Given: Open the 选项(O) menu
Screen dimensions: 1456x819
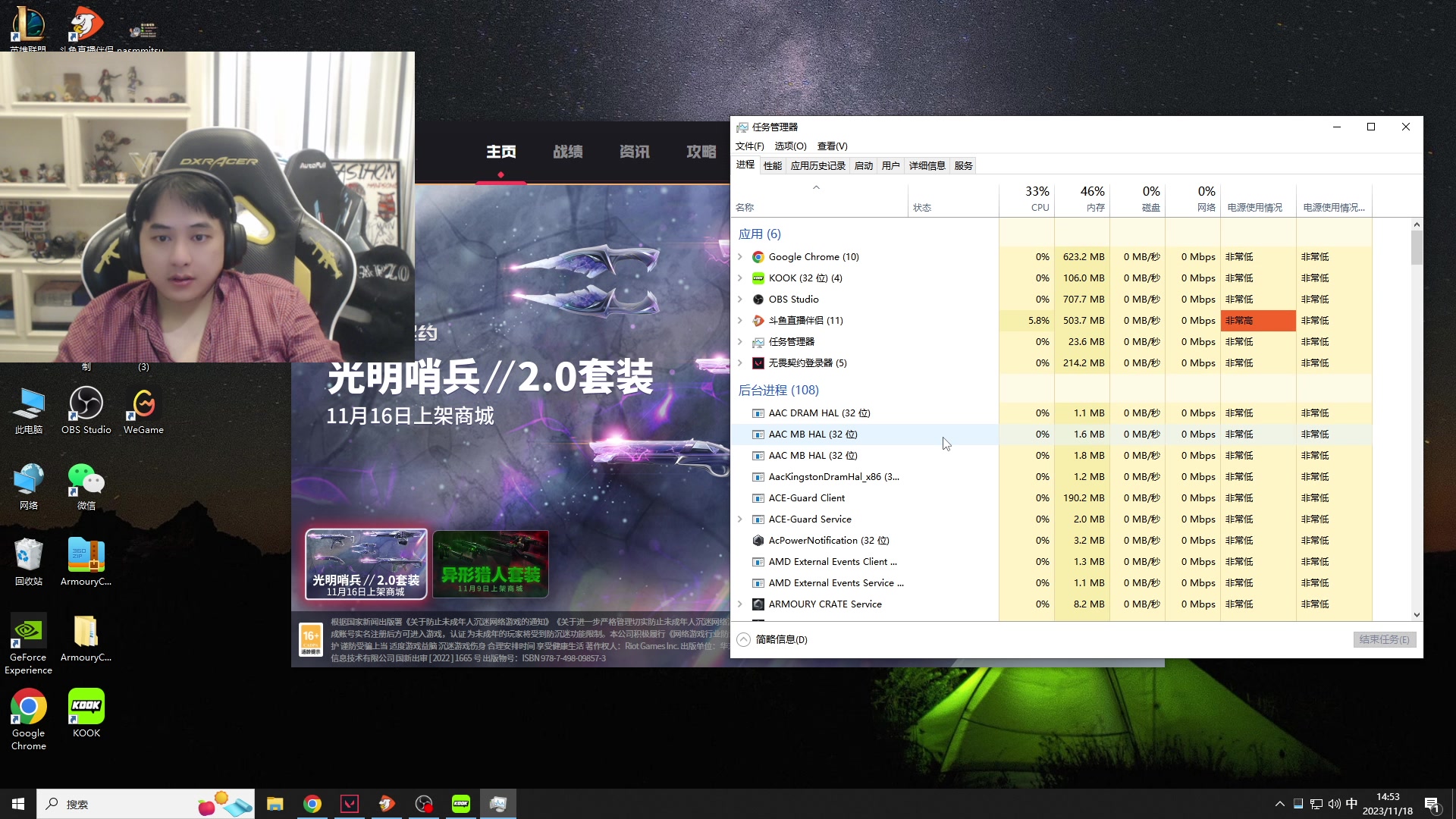Looking at the screenshot, I should [x=790, y=146].
